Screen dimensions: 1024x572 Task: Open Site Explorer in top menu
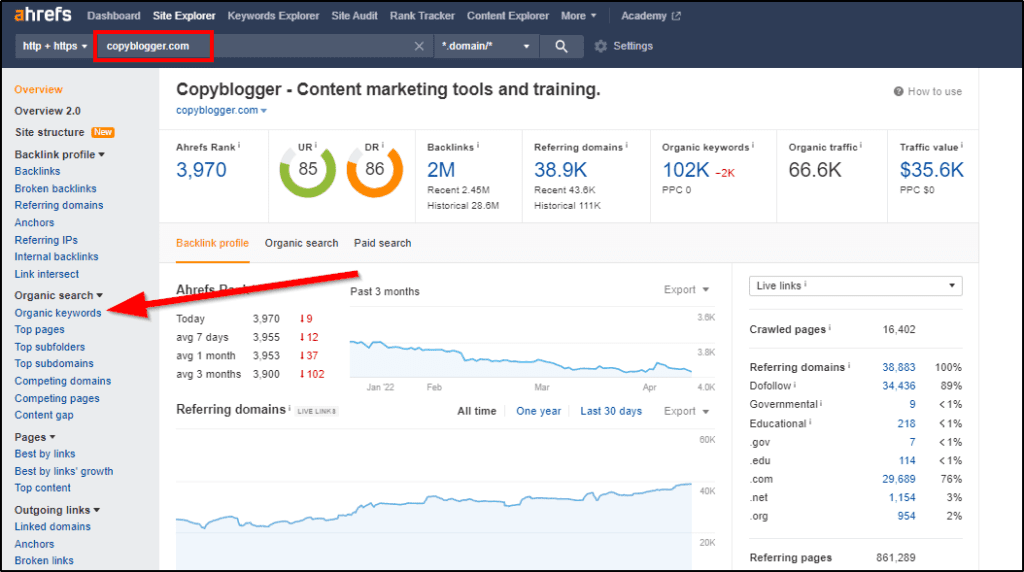click(x=184, y=16)
